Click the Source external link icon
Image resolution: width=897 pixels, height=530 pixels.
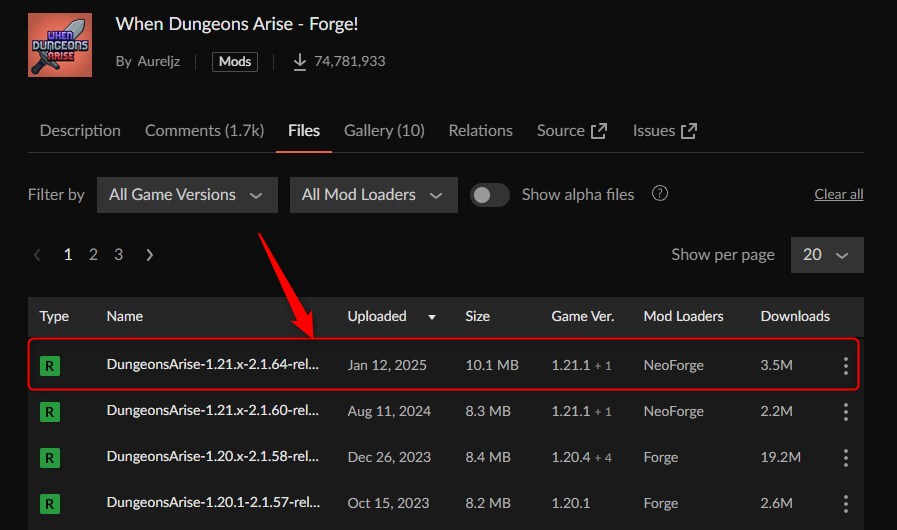(x=599, y=131)
